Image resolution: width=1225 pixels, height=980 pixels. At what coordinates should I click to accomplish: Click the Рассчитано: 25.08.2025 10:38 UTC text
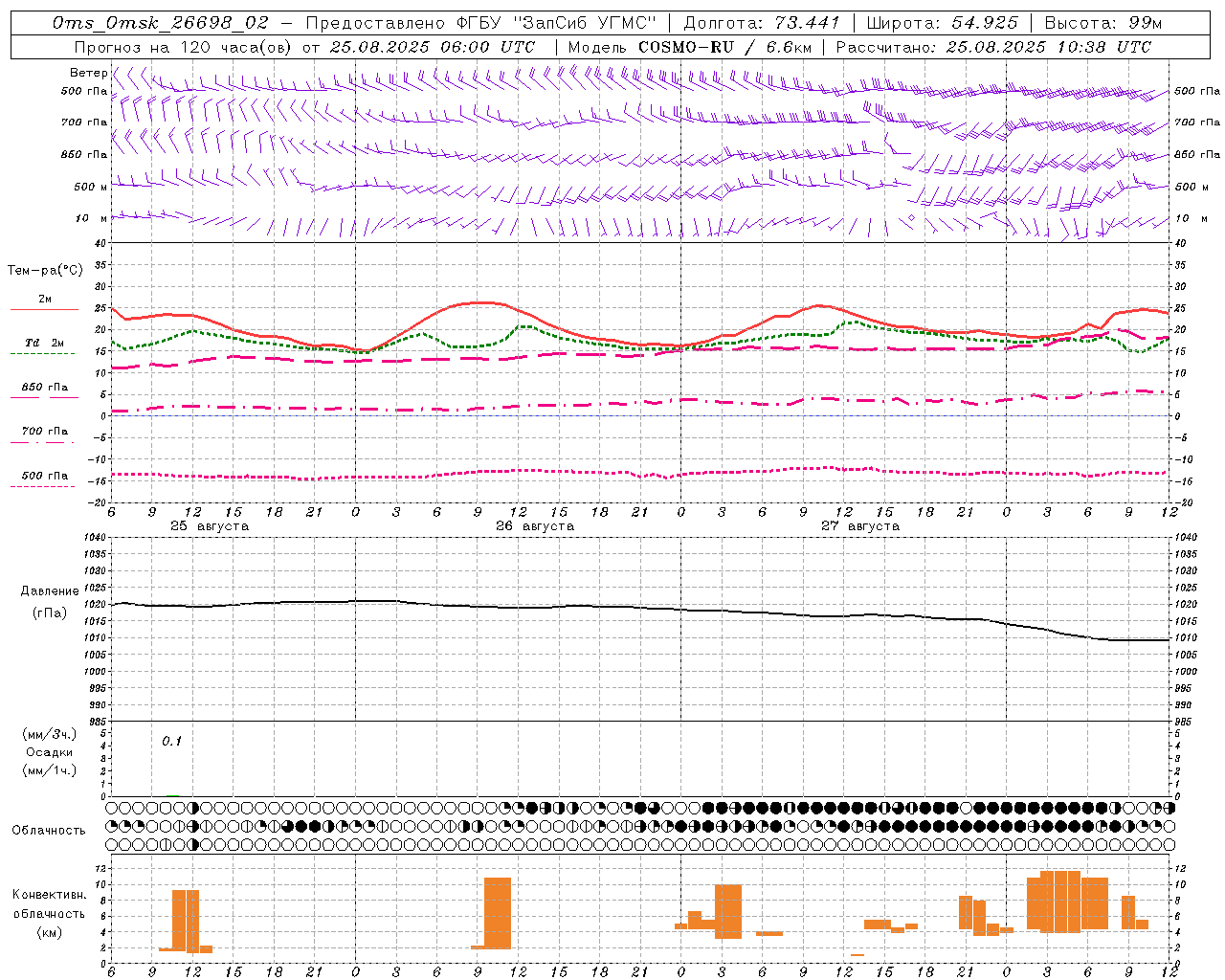(x=993, y=47)
